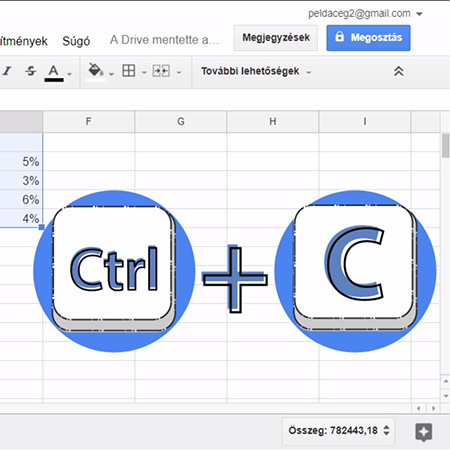Click the cell containing 3%
The height and width of the screenshot is (450, 450).
[21, 181]
